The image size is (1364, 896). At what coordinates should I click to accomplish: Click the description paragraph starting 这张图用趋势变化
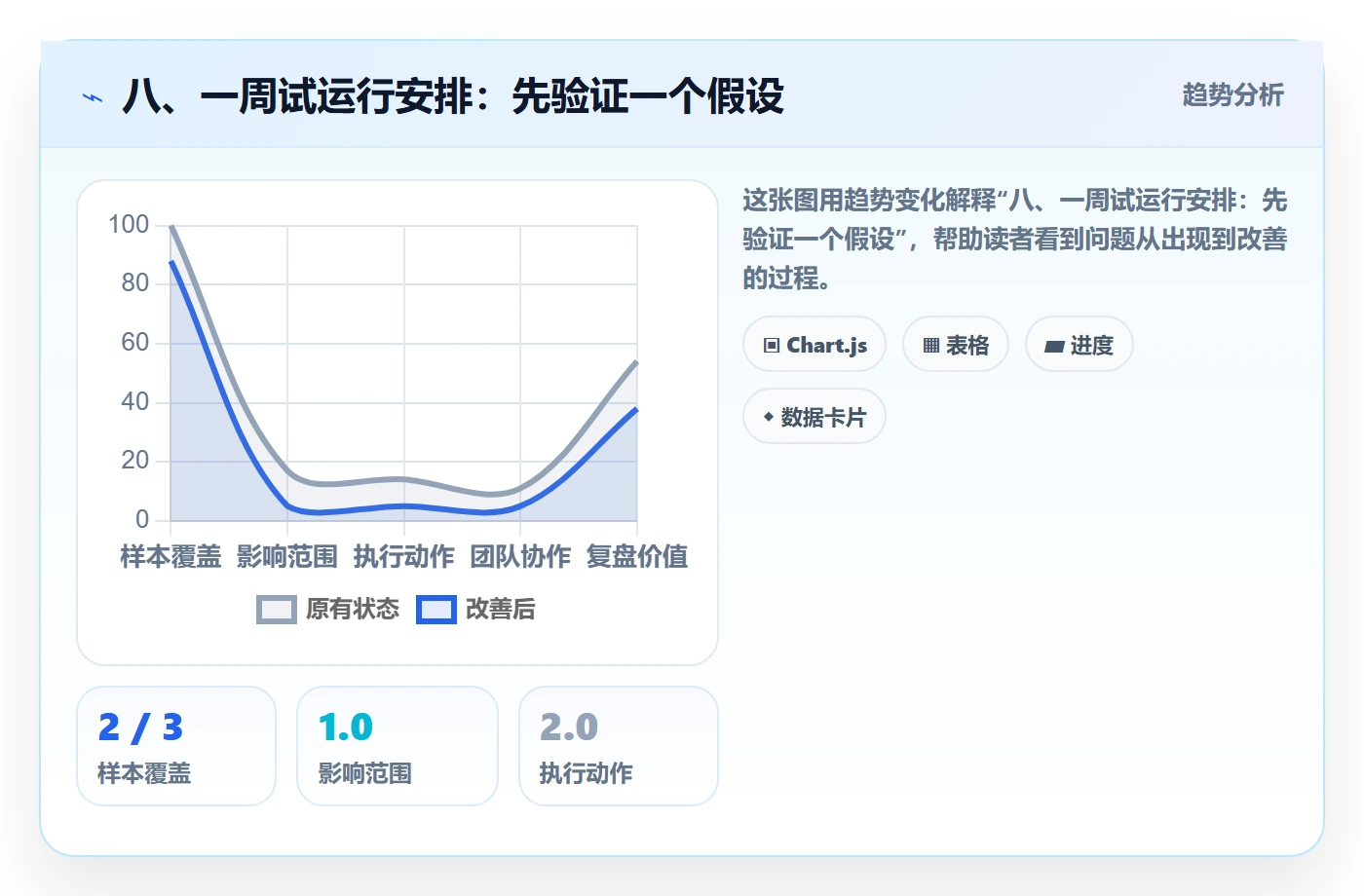(1015, 240)
